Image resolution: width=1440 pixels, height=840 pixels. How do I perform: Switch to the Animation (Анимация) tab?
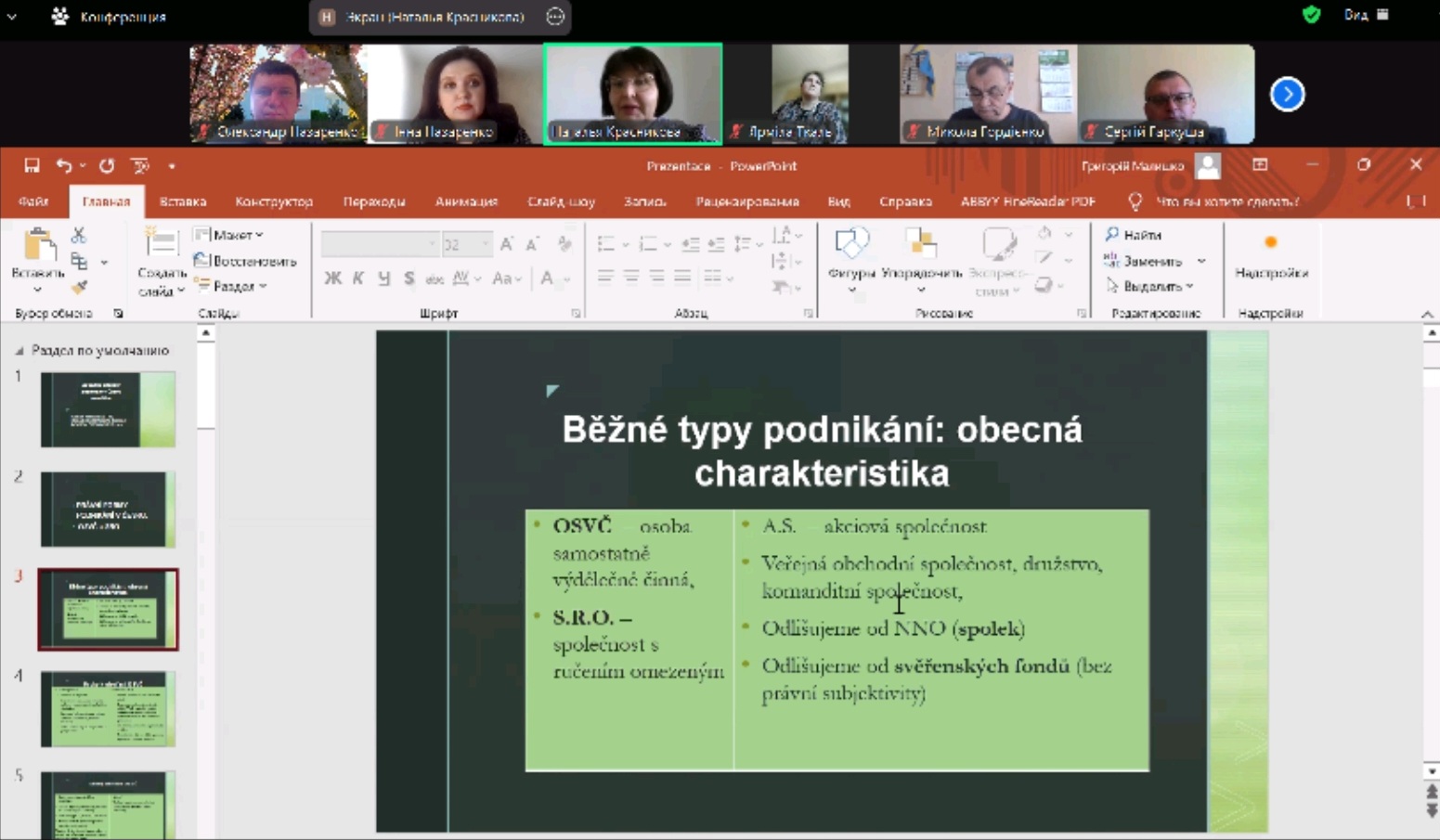click(466, 201)
